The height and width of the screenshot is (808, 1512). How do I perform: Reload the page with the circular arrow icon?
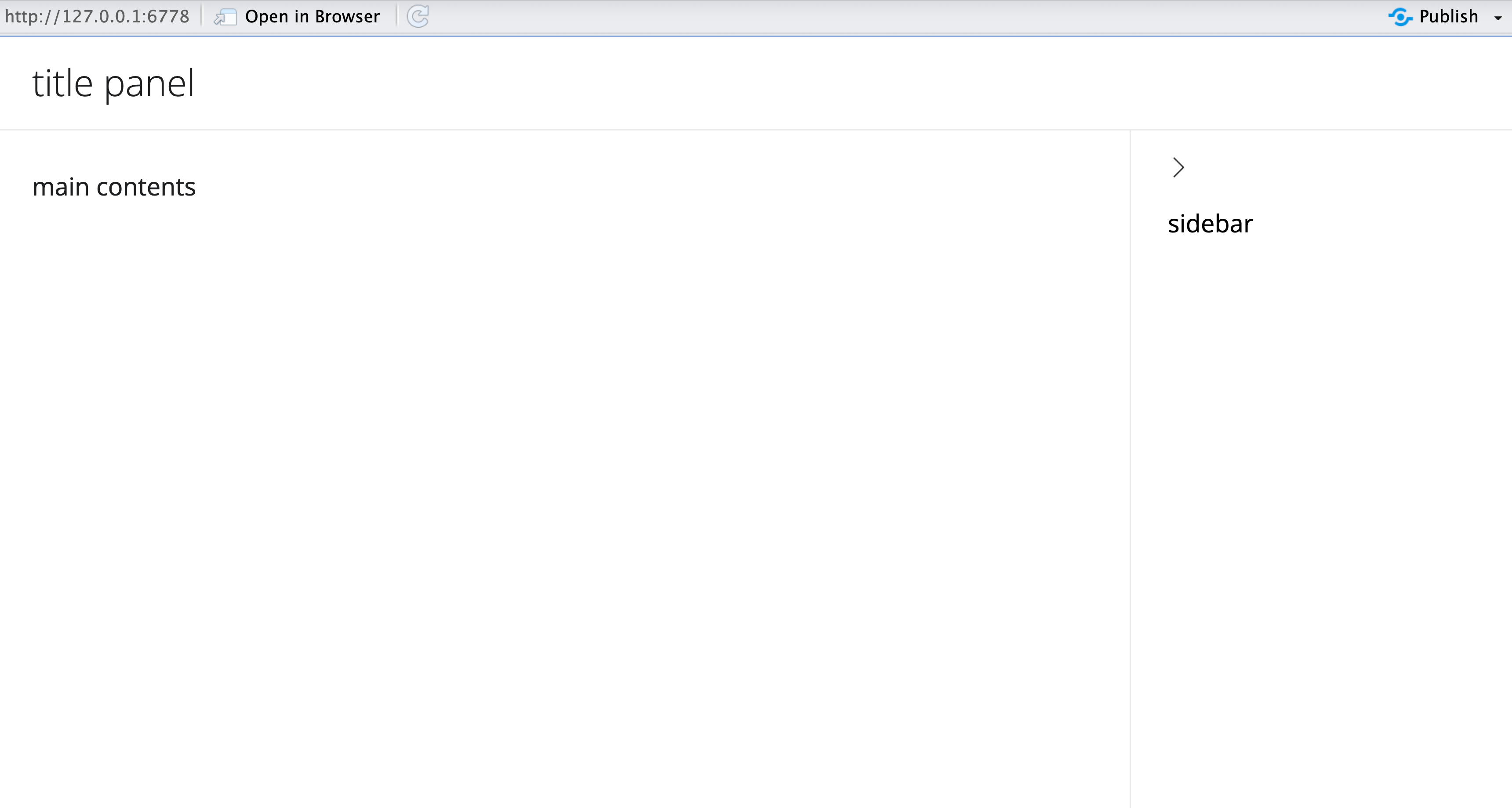[x=418, y=16]
